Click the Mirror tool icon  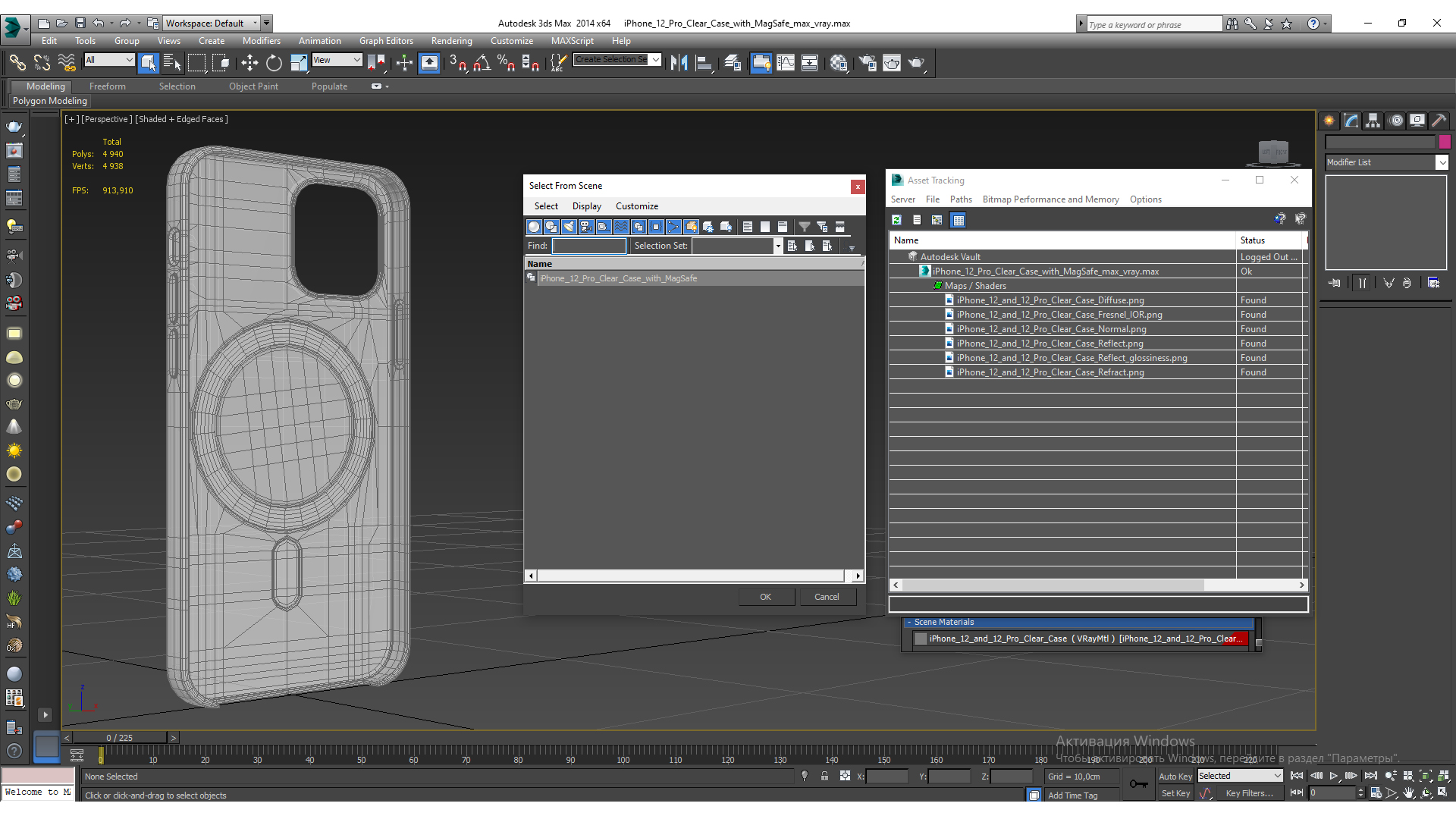coord(679,63)
